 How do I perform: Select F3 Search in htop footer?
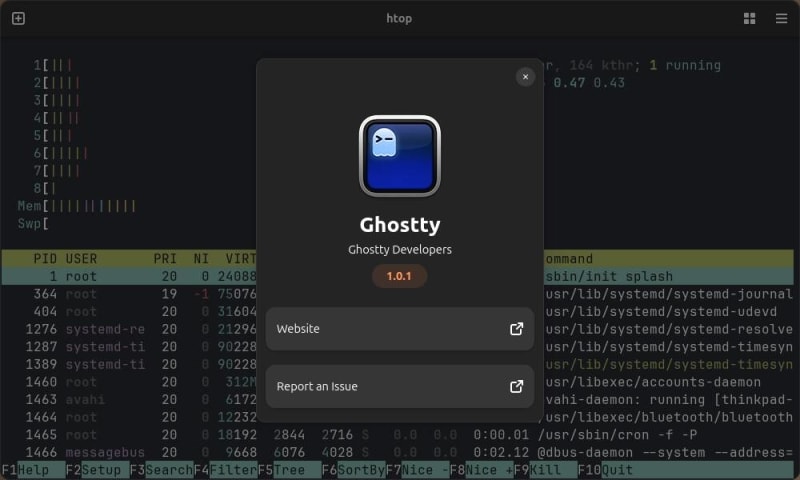coord(161,470)
